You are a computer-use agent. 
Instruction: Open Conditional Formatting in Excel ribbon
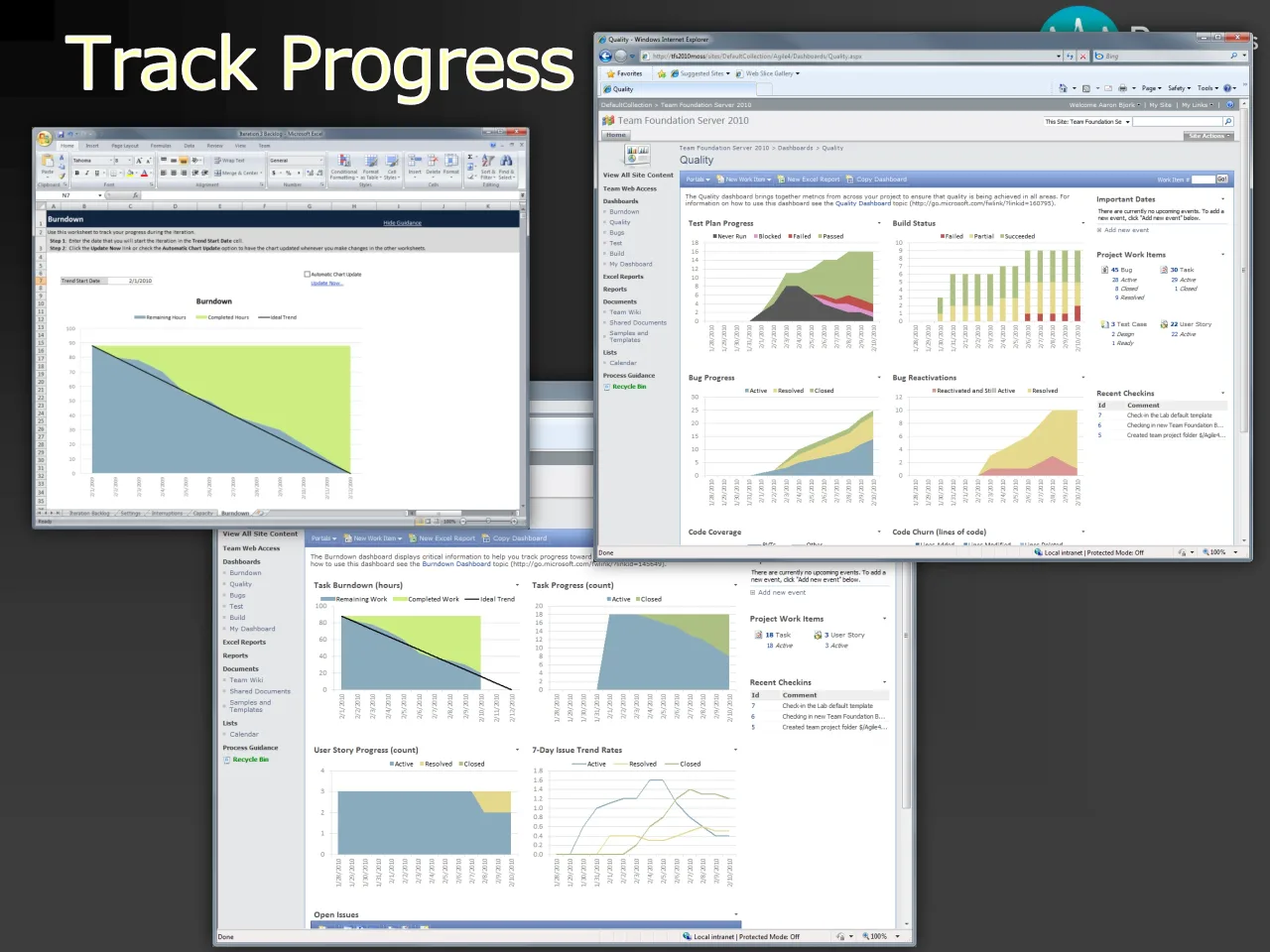point(344,167)
